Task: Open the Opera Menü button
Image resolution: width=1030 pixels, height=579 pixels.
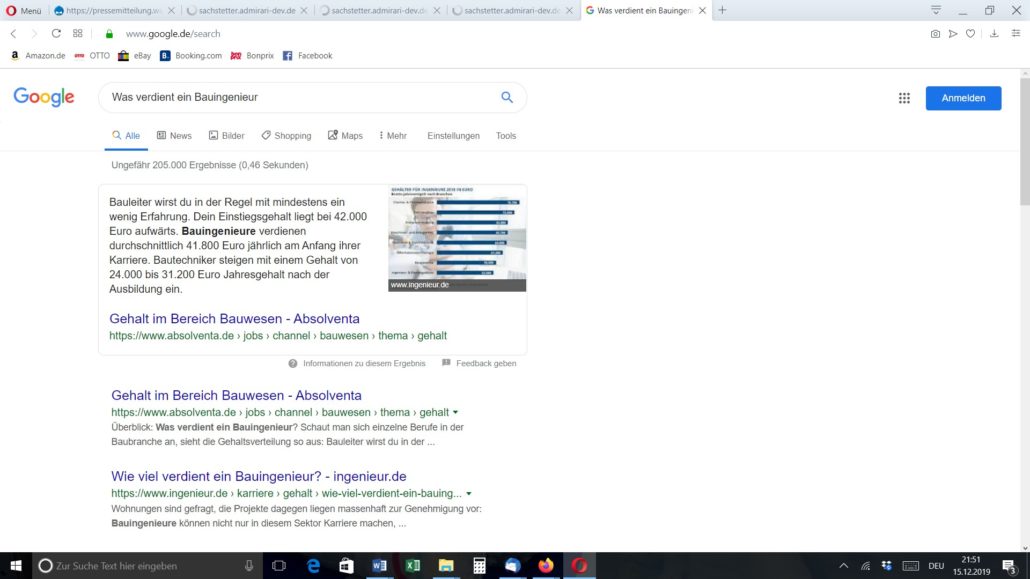Action: pyautogui.click(x=24, y=11)
